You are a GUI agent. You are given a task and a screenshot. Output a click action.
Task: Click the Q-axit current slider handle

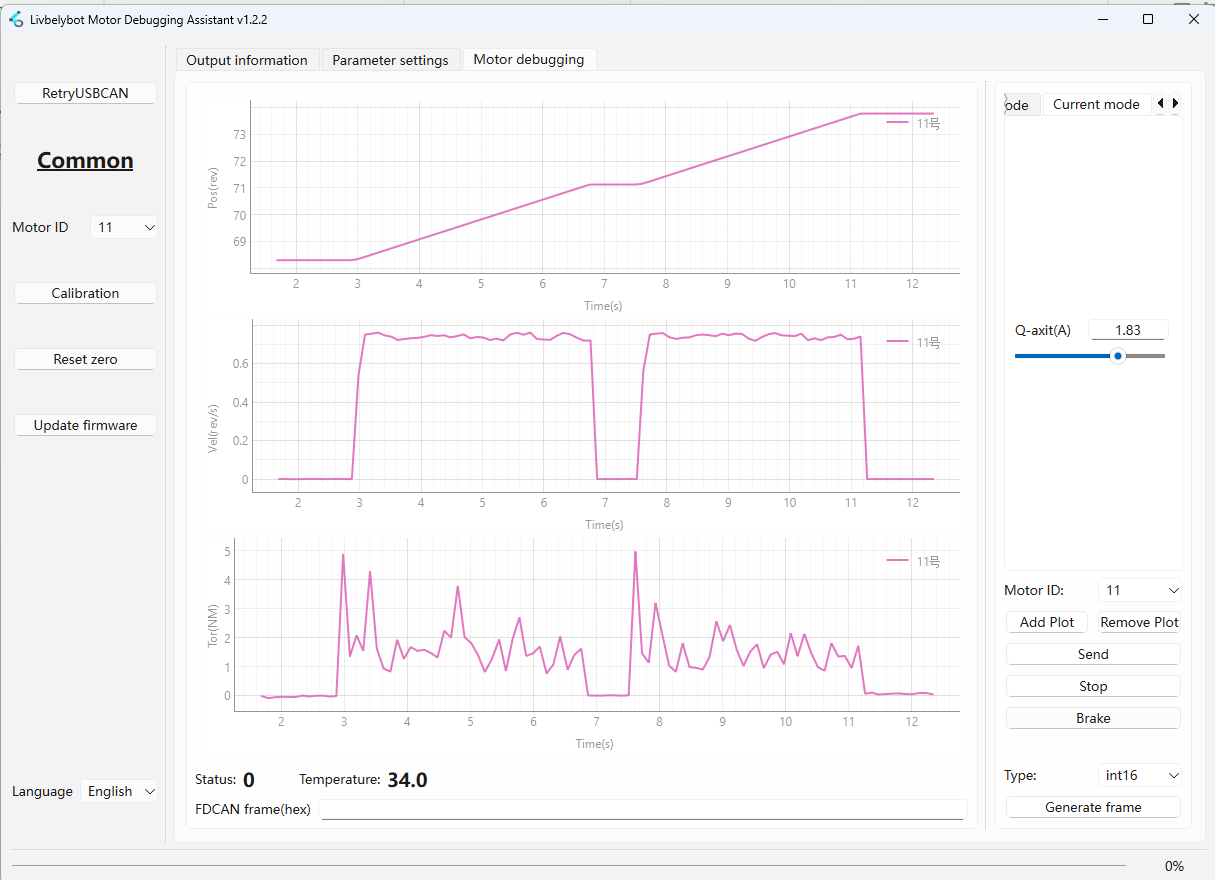tap(1118, 356)
